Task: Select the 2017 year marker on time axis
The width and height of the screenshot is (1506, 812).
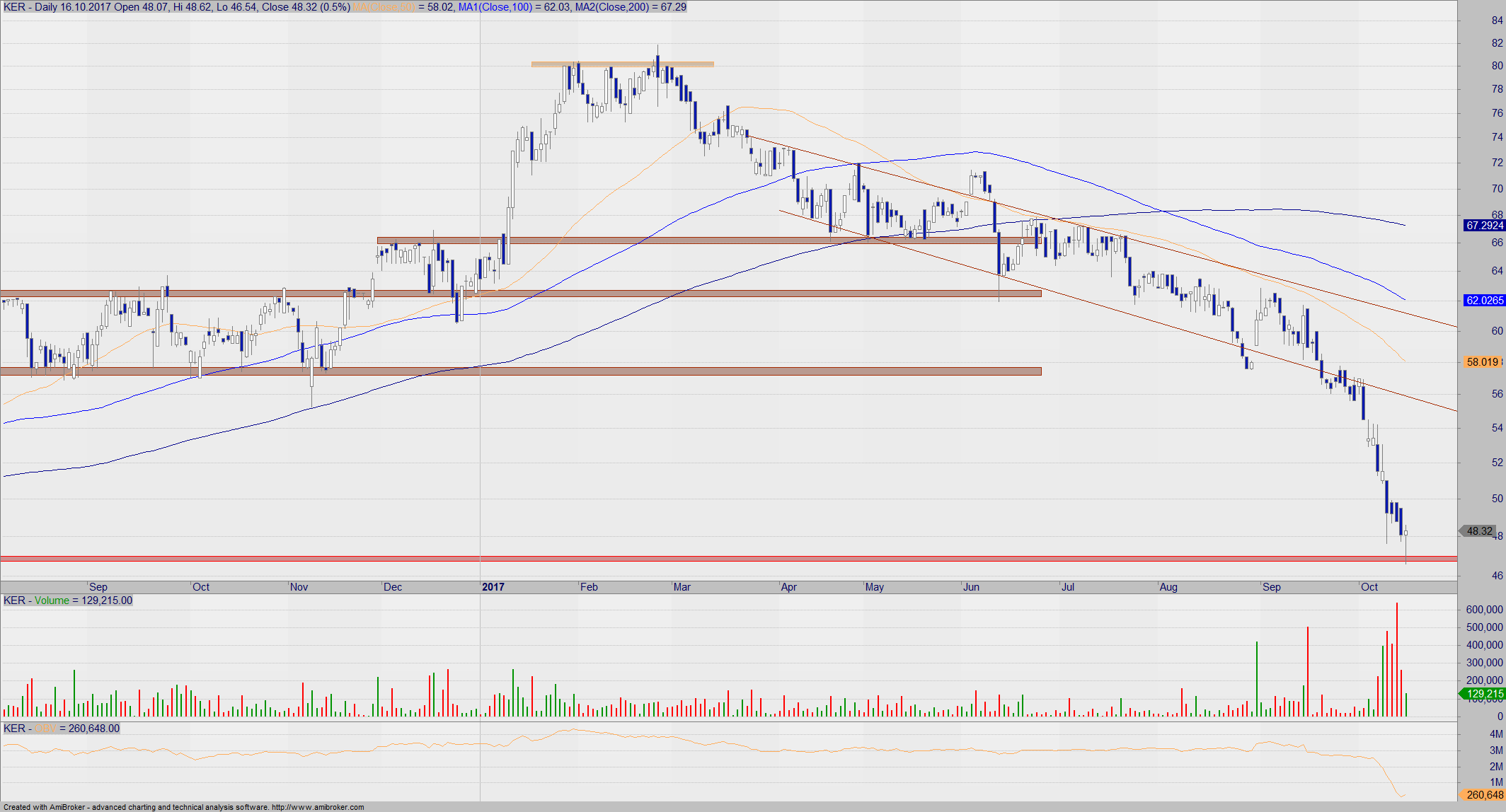Action: coord(493,587)
